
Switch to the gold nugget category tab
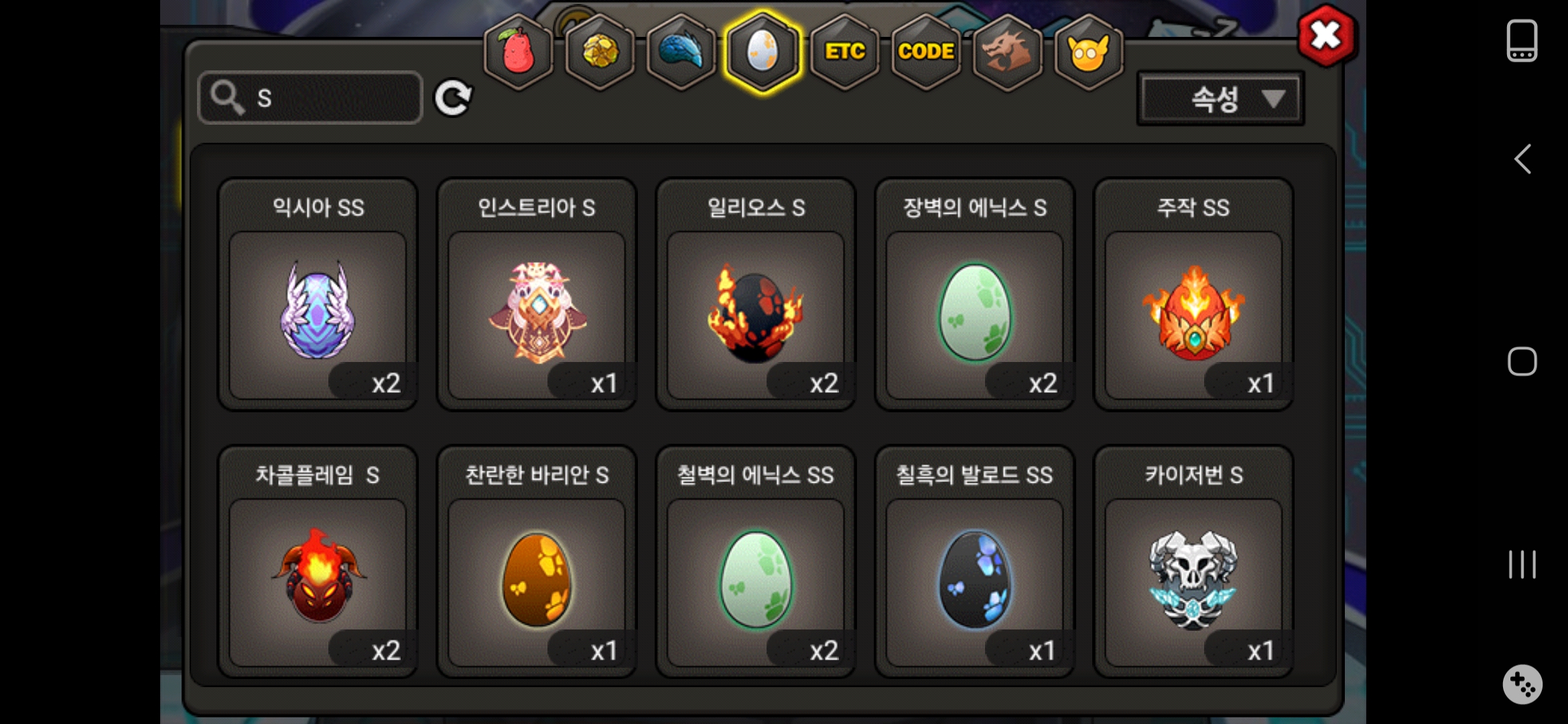pos(600,52)
